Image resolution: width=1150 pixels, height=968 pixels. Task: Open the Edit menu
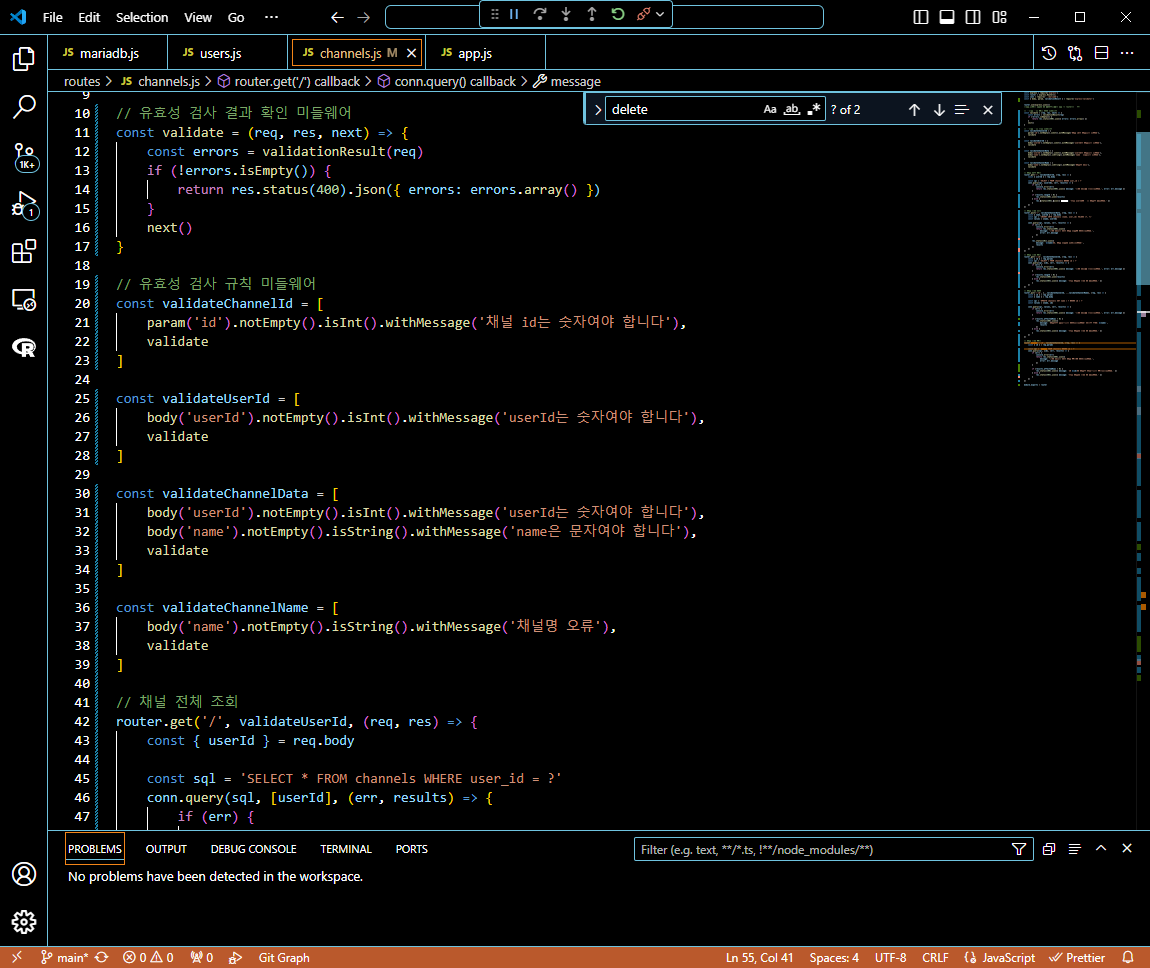tap(89, 17)
